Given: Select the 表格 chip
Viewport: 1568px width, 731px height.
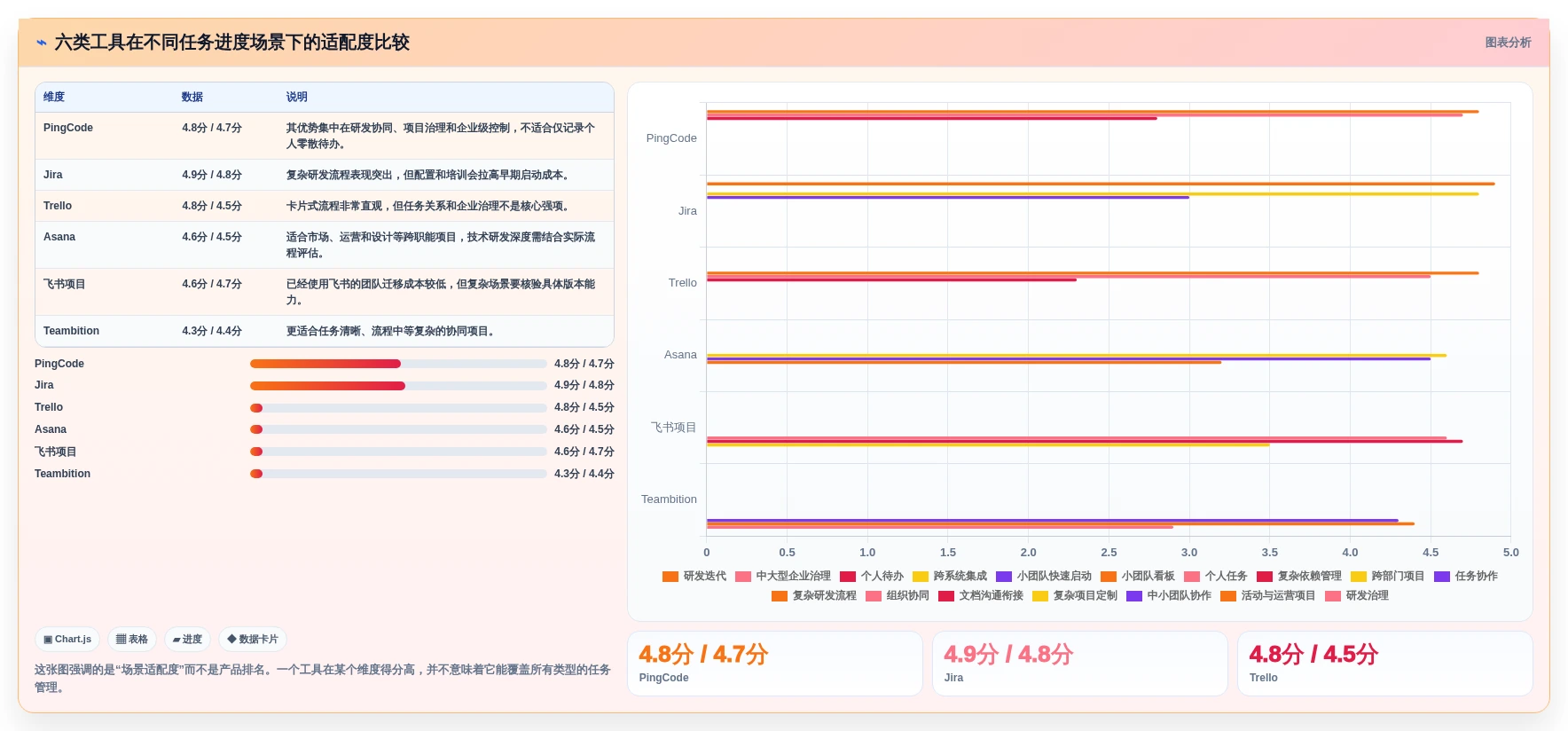Looking at the screenshot, I should (132, 639).
